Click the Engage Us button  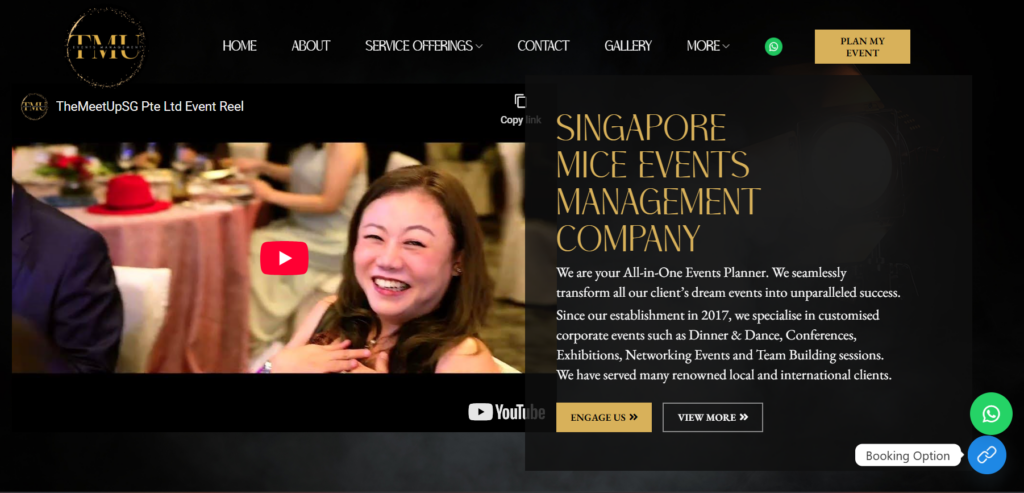tap(603, 417)
